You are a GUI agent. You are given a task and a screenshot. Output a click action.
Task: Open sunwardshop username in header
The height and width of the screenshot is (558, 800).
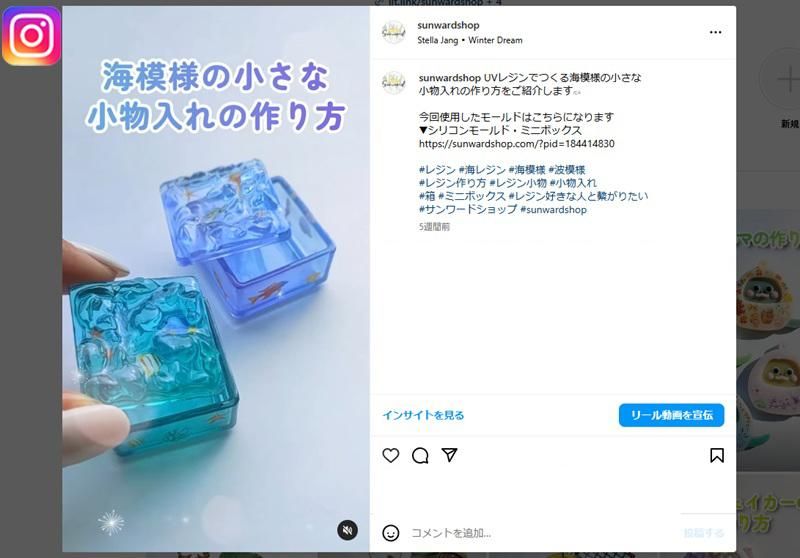448,25
